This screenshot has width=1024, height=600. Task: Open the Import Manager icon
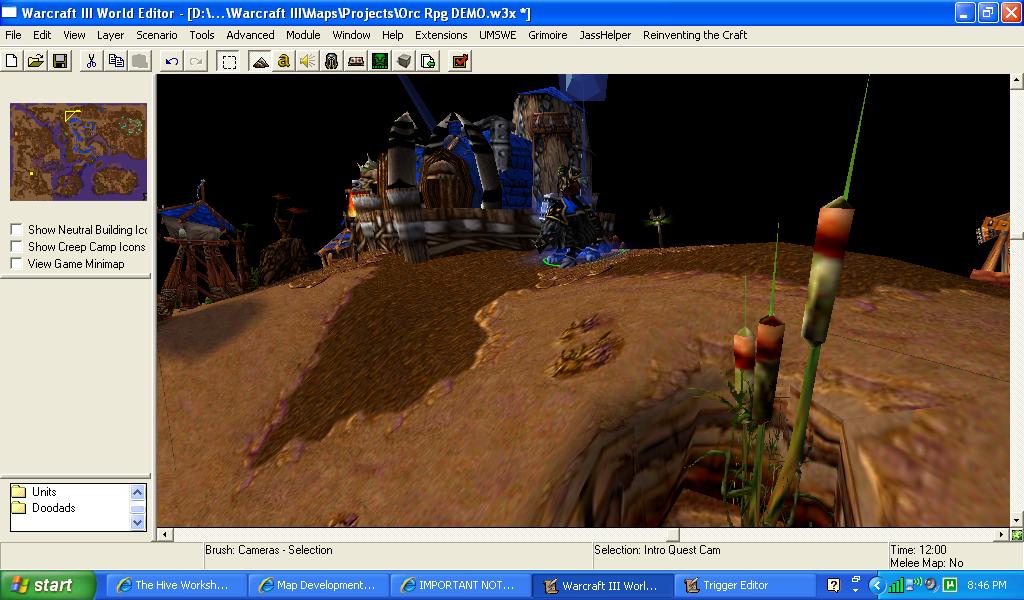point(428,61)
